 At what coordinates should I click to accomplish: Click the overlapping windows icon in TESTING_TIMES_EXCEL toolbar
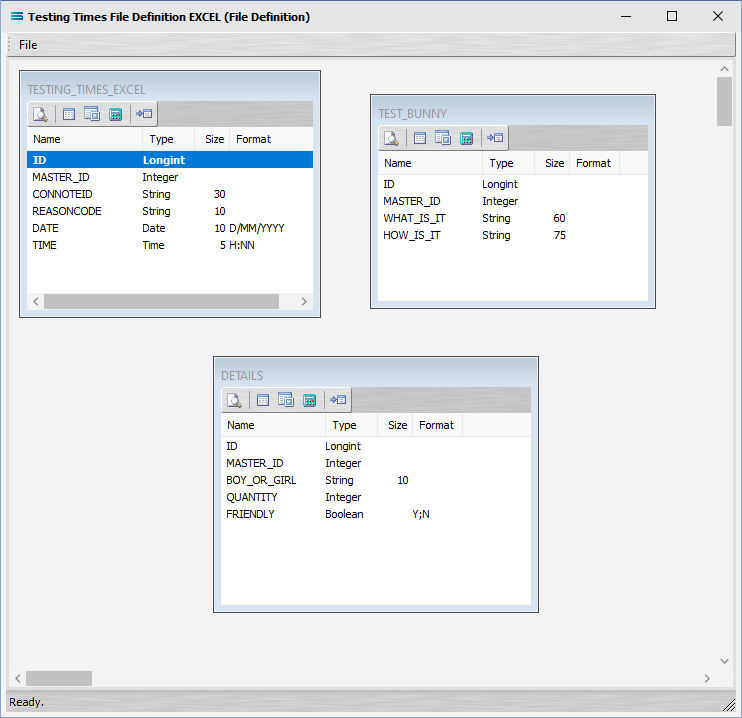pyautogui.click(x=92, y=114)
